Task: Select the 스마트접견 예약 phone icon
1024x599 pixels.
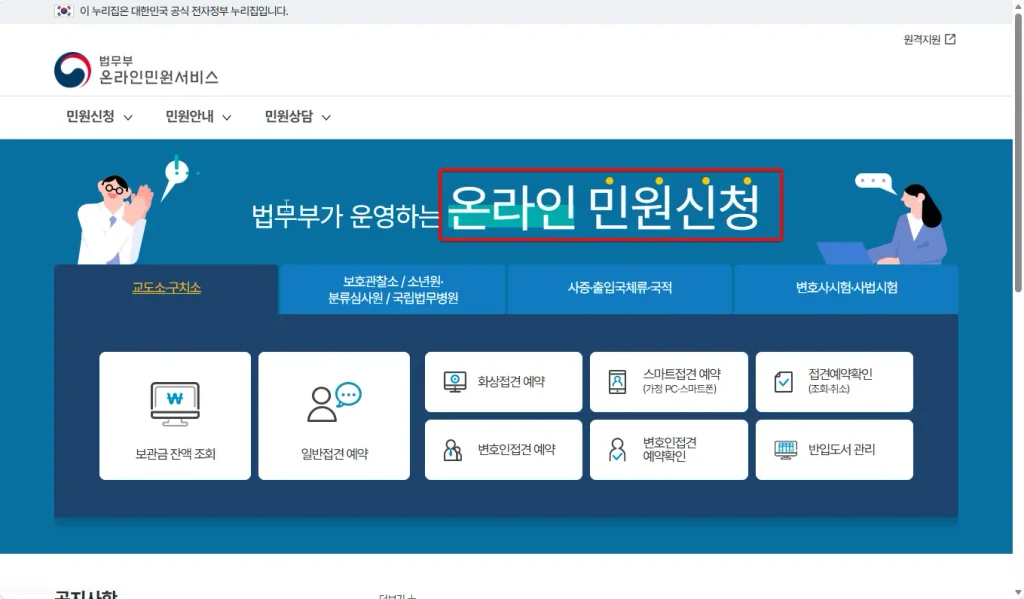Action: click(x=617, y=381)
